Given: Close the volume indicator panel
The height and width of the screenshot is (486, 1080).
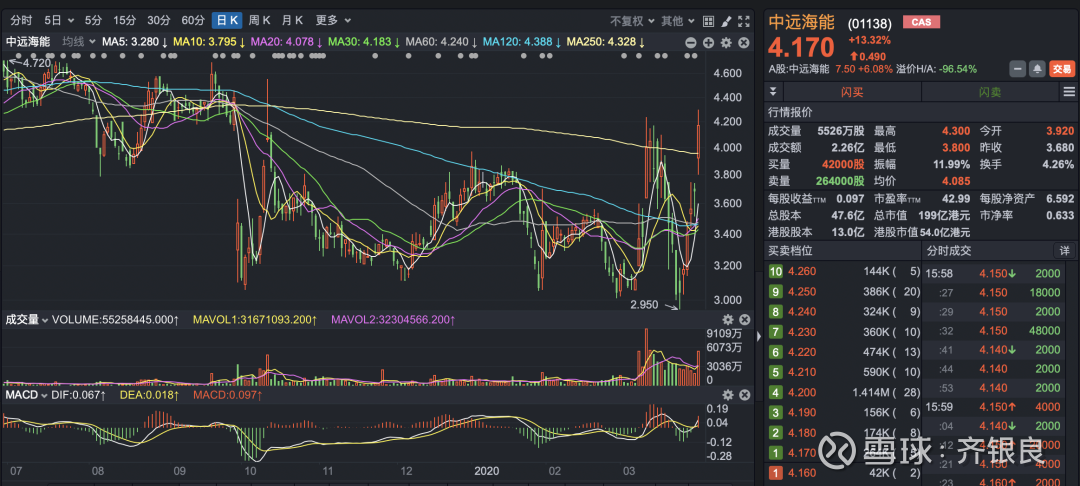Looking at the screenshot, I should coord(745,319).
